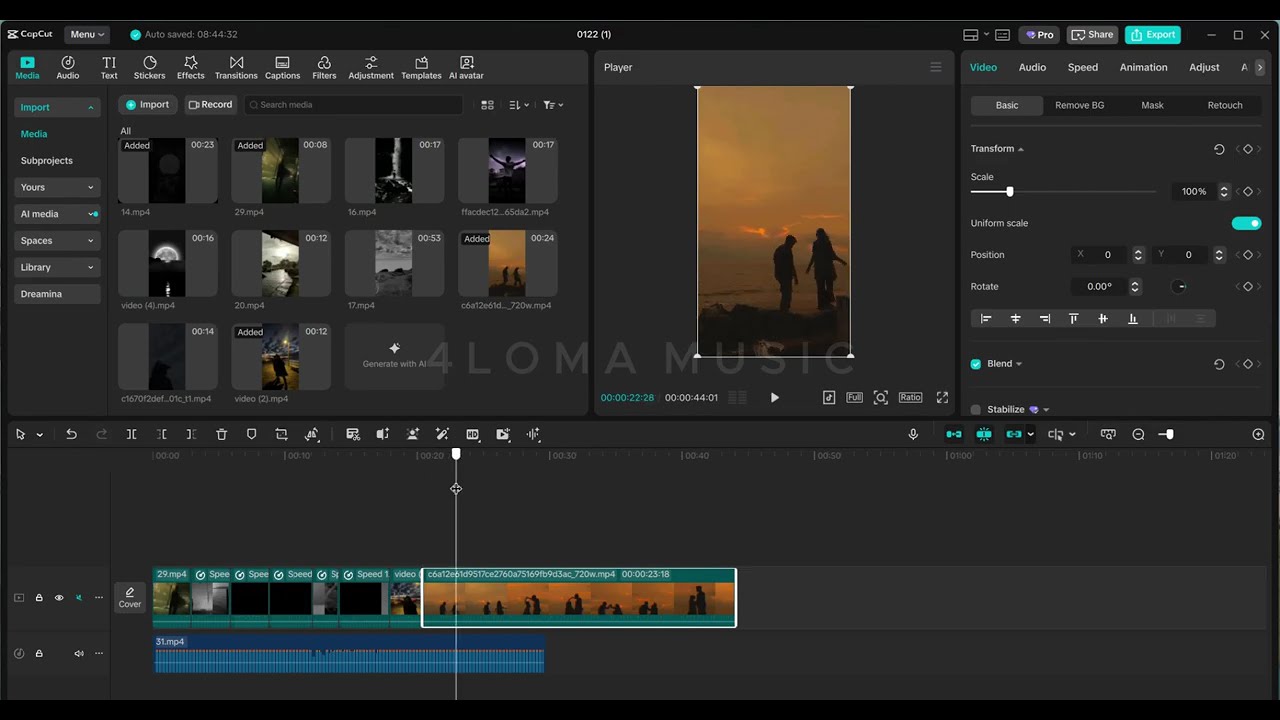Open selection tool mode dropdown
Screen dimensions: 1280x720
click(40, 434)
